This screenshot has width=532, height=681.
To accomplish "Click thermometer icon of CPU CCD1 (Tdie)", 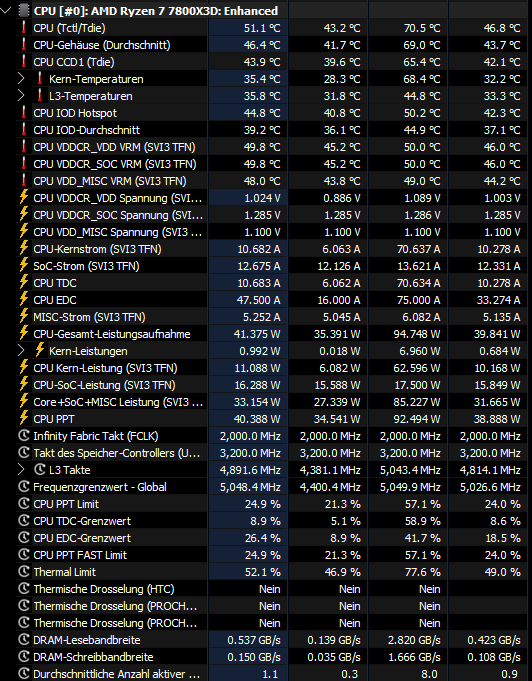I will click(x=24, y=62).
